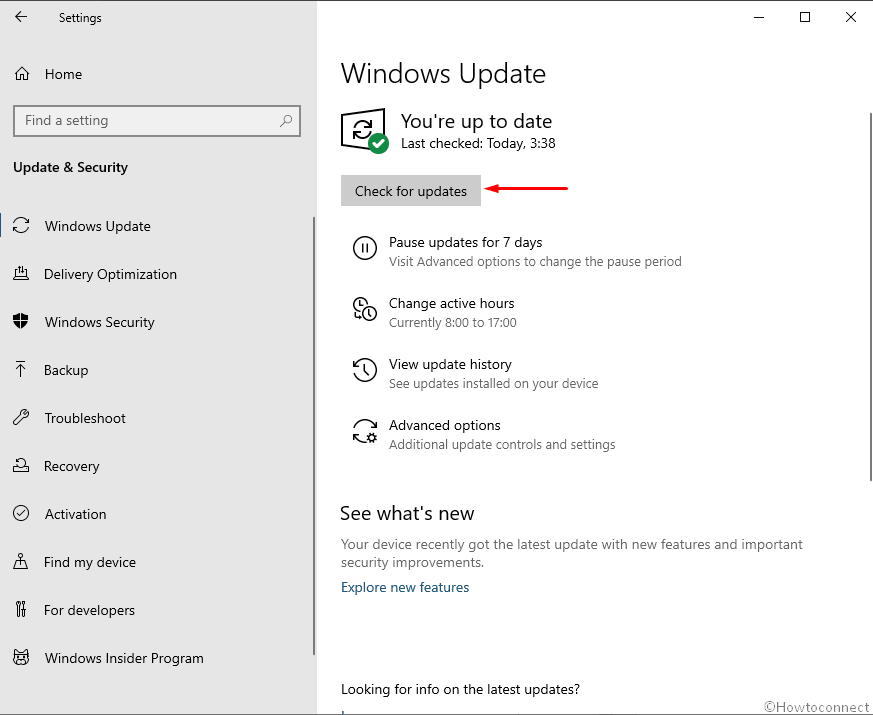Image resolution: width=873 pixels, height=715 pixels.
Task: Select the For developers tools icon
Action: (21, 609)
